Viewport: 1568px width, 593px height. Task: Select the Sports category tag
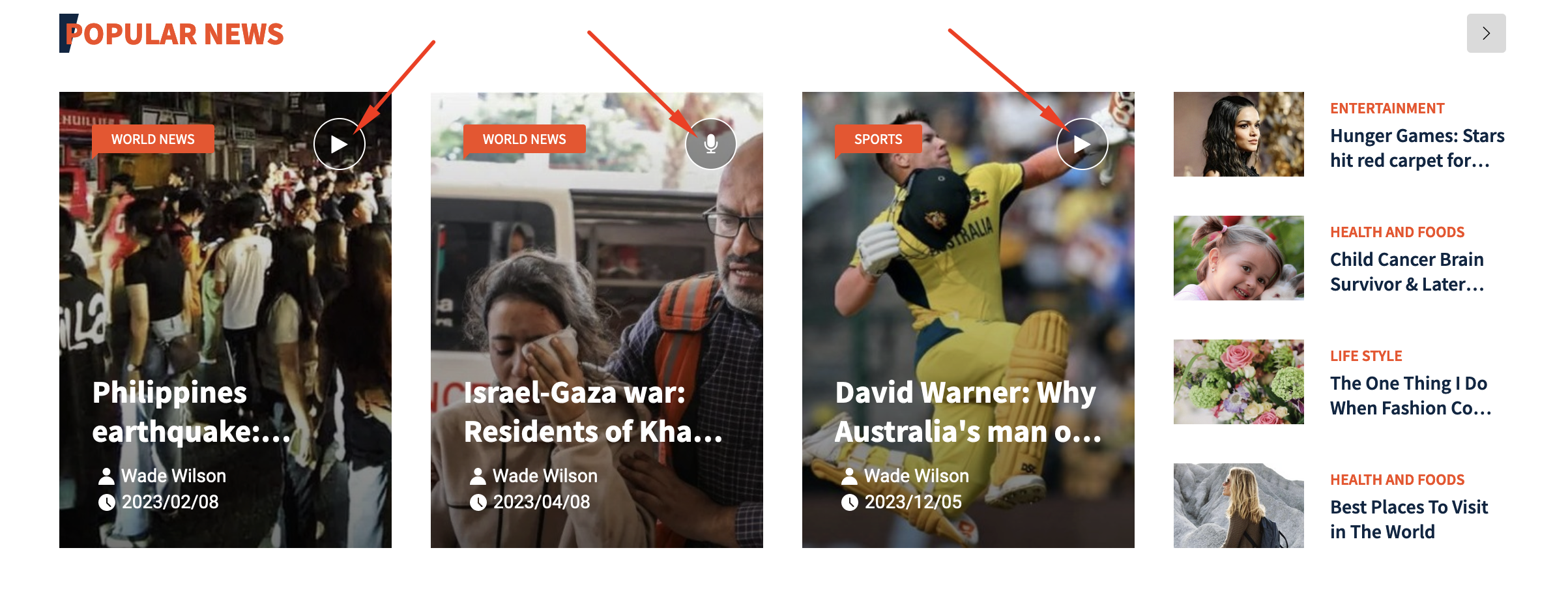coord(878,139)
